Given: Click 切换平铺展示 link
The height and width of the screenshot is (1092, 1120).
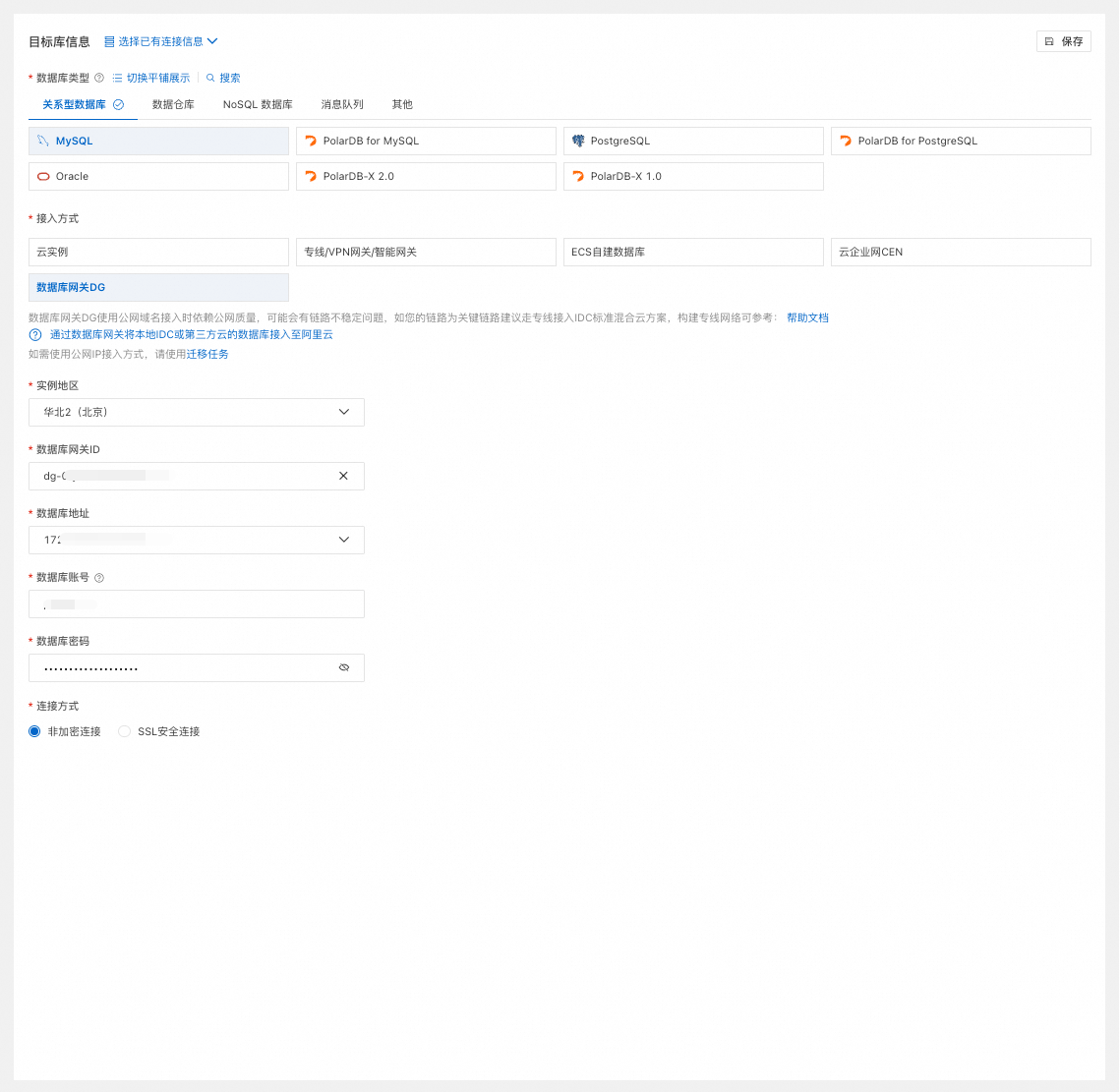Looking at the screenshot, I should 158,78.
